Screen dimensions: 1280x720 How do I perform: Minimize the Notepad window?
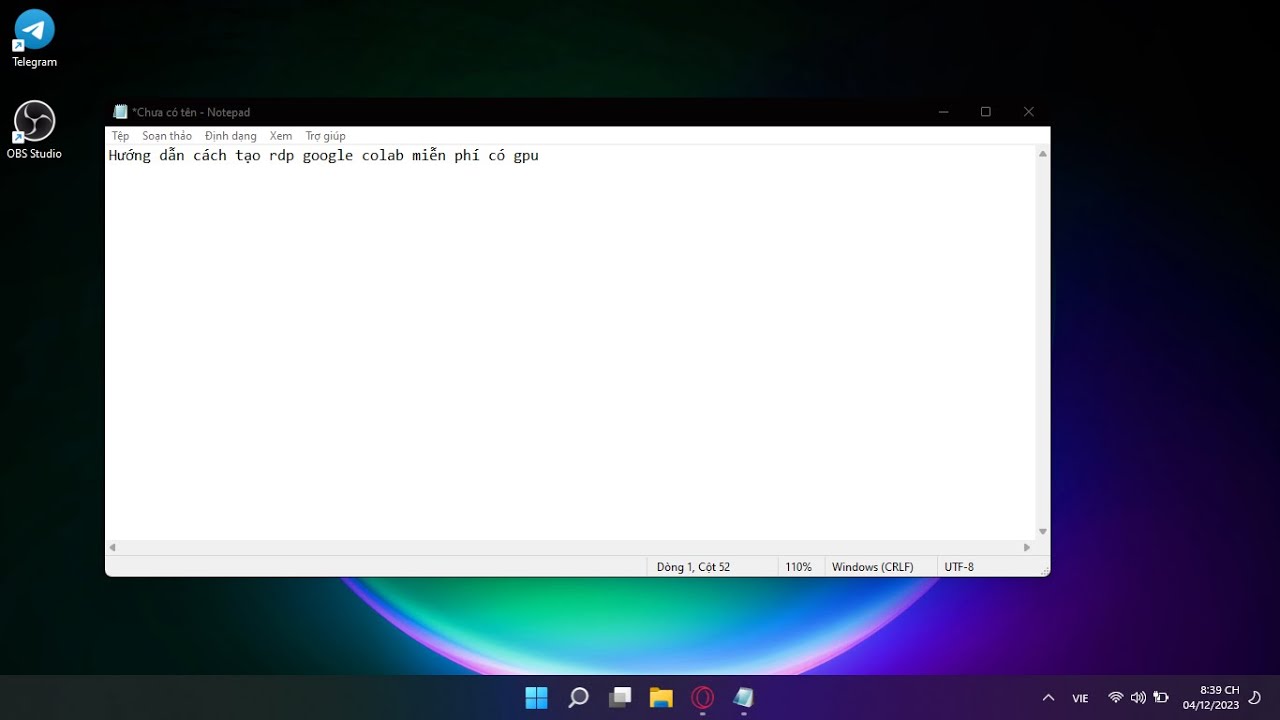click(943, 112)
